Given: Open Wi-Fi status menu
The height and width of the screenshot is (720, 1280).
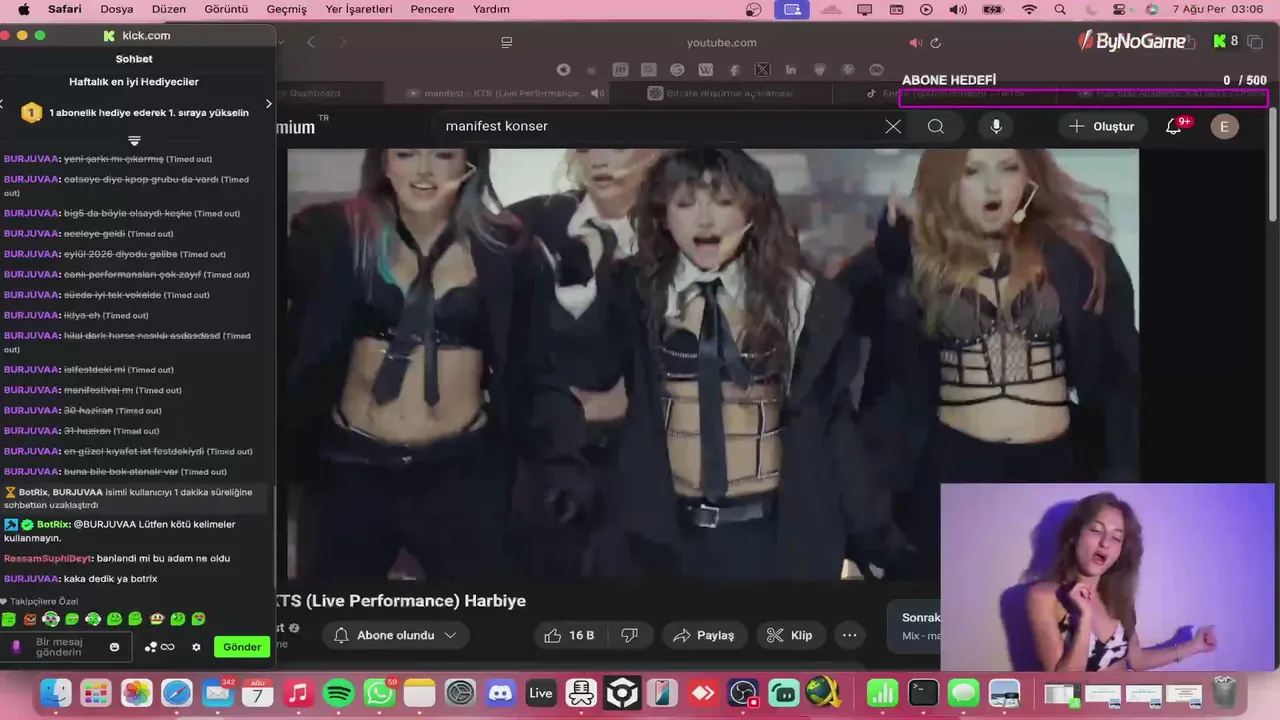Looking at the screenshot, I should (x=1029, y=9).
